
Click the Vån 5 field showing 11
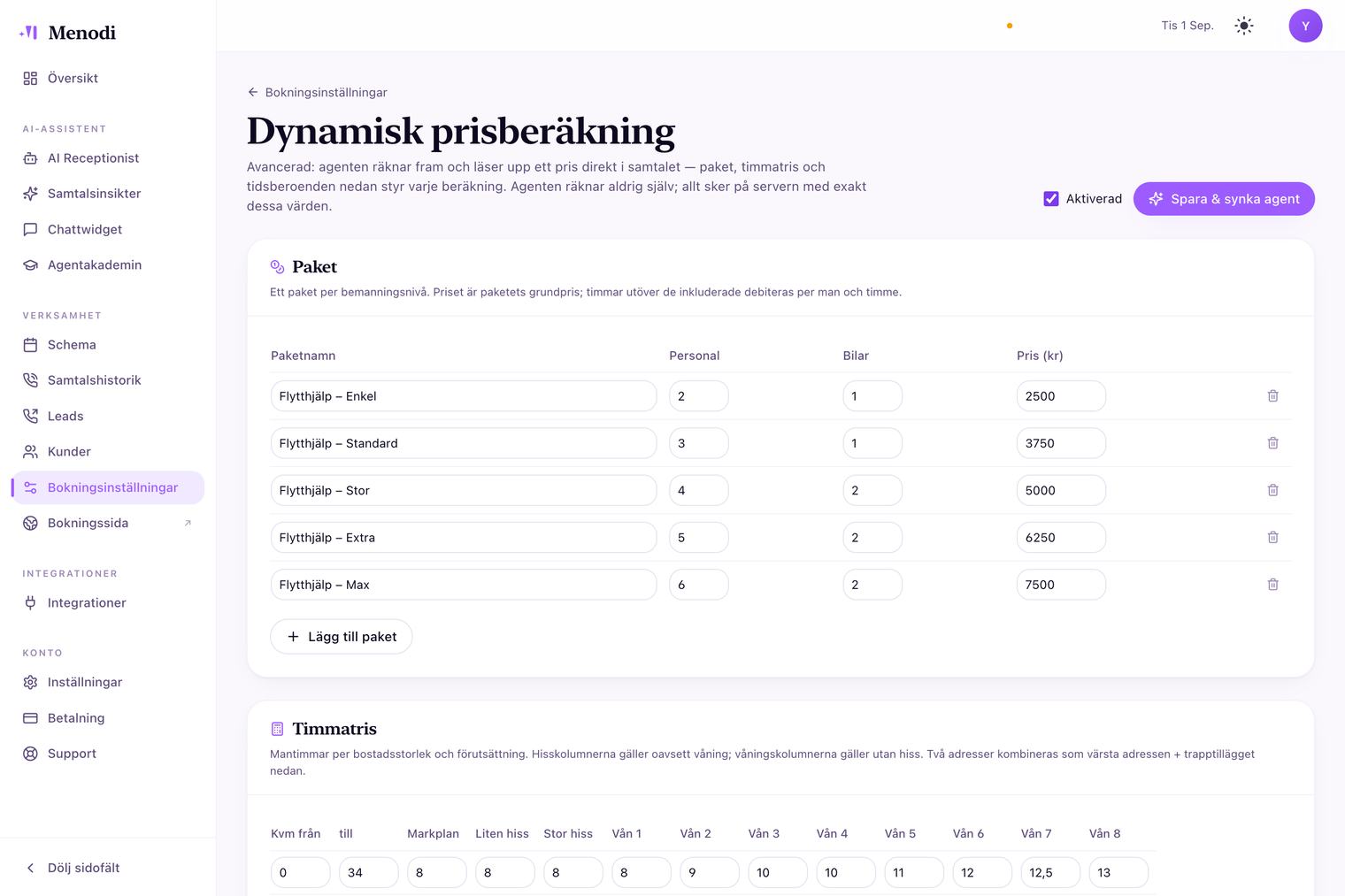pyautogui.click(x=914, y=872)
